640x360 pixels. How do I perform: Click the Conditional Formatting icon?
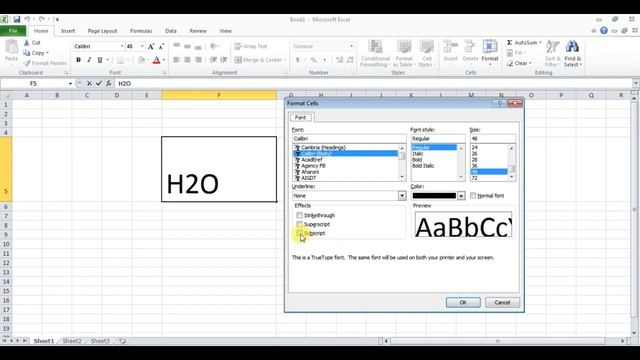click(x=375, y=47)
